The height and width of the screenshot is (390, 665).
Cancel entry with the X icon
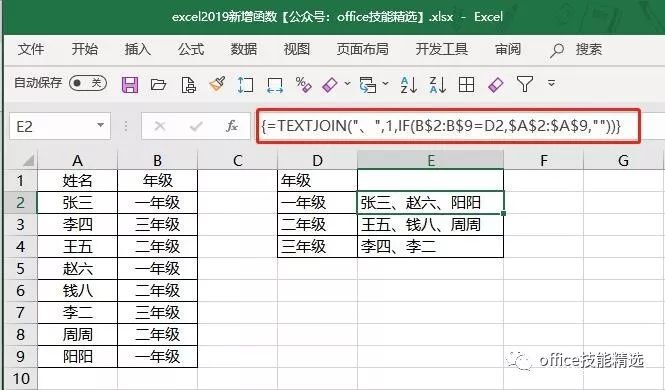click(x=160, y=126)
